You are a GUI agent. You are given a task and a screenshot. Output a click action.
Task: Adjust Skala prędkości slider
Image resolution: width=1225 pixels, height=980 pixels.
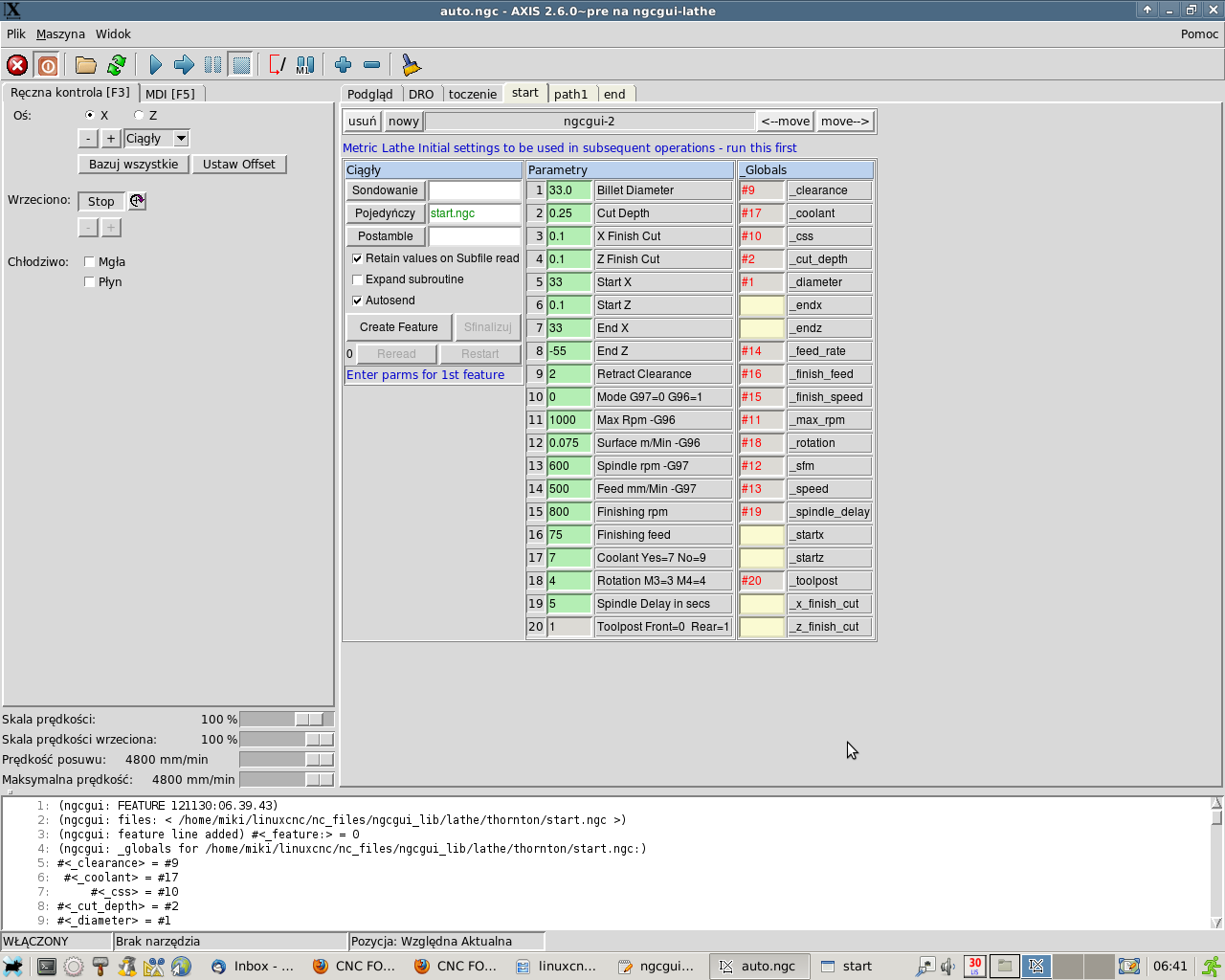coord(287,720)
